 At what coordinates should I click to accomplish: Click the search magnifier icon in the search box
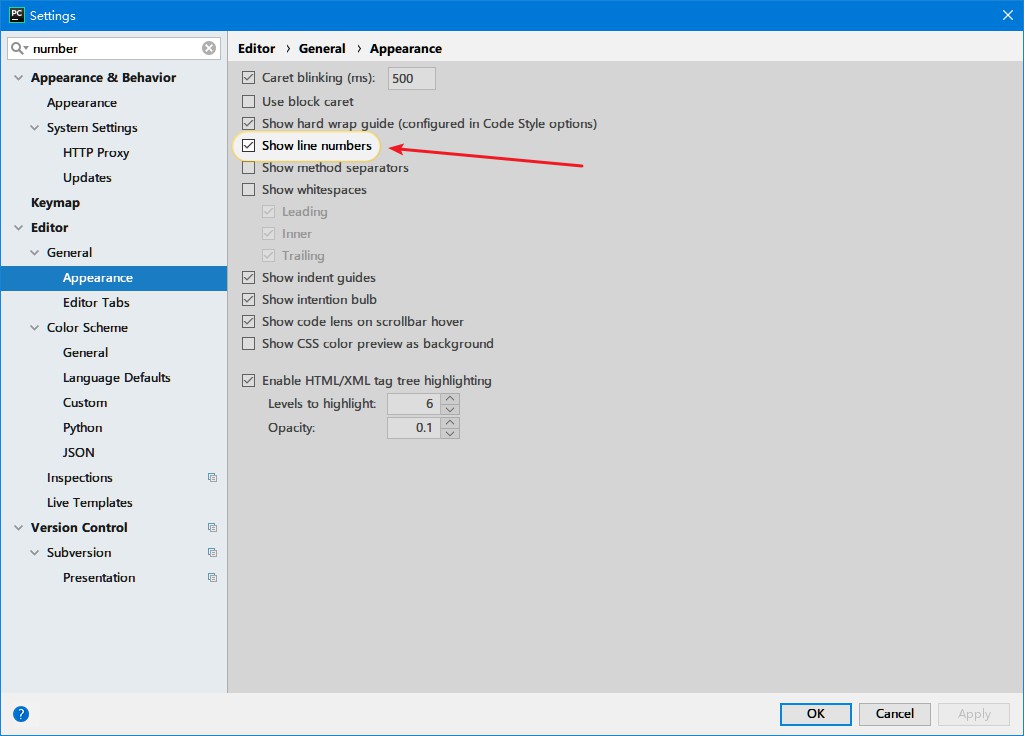(x=20, y=48)
